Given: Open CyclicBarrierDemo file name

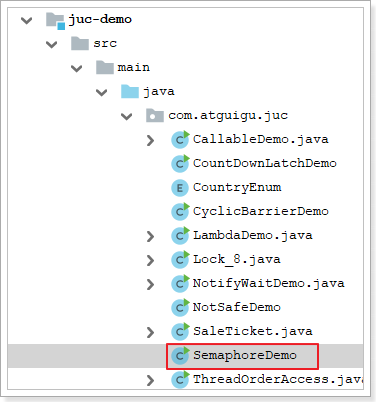Looking at the screenshot, I should click(x=261, y=212).
